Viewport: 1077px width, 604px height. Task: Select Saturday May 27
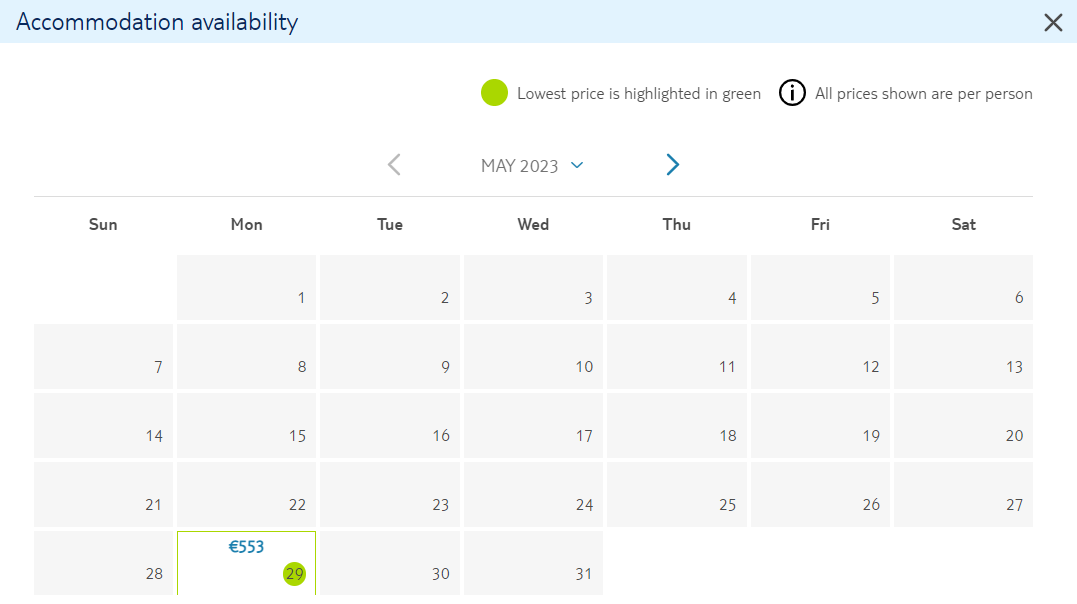click(x=963, y=495)
